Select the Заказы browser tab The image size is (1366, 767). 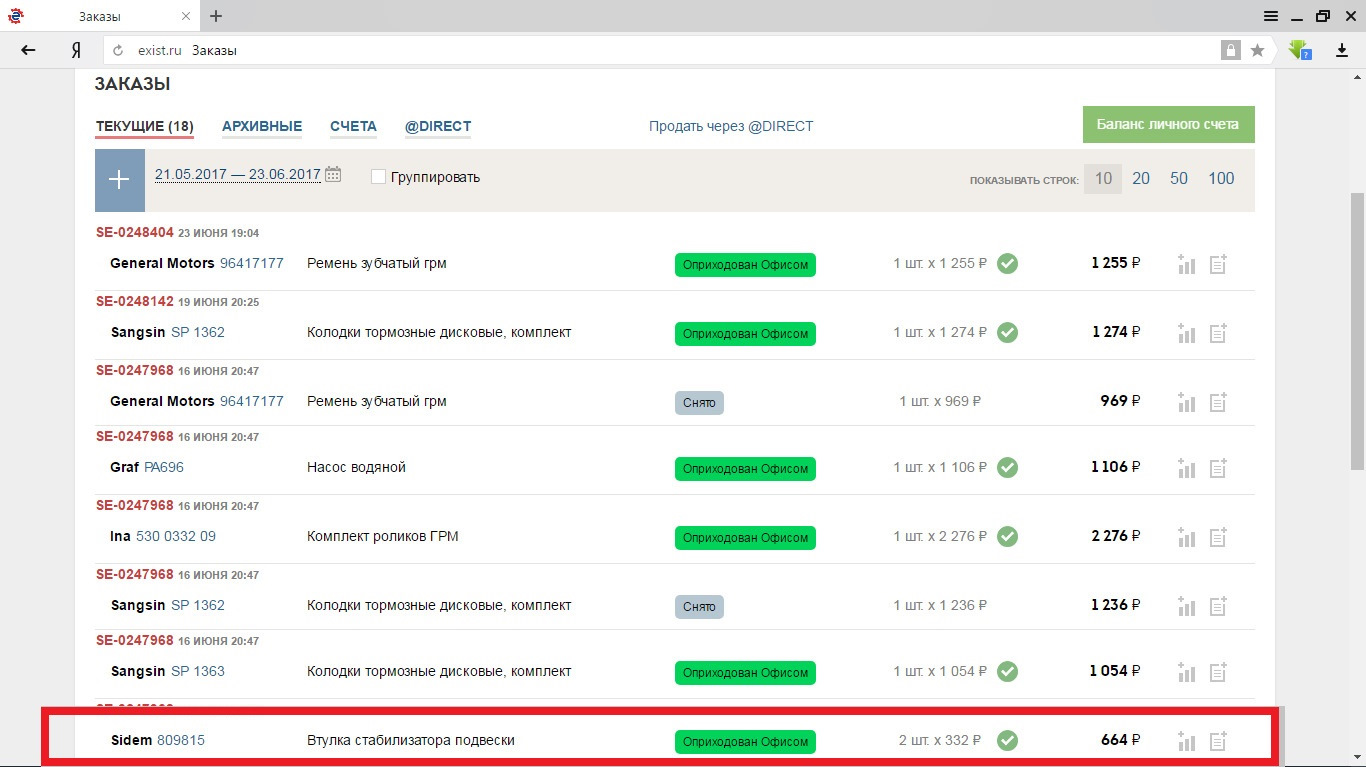coord(100,16)
